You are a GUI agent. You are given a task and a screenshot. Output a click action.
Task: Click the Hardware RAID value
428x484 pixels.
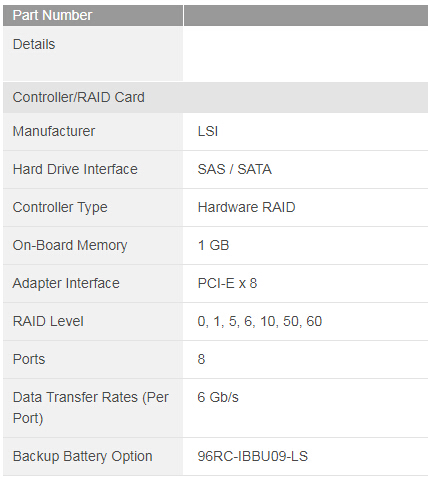[246, 207]
